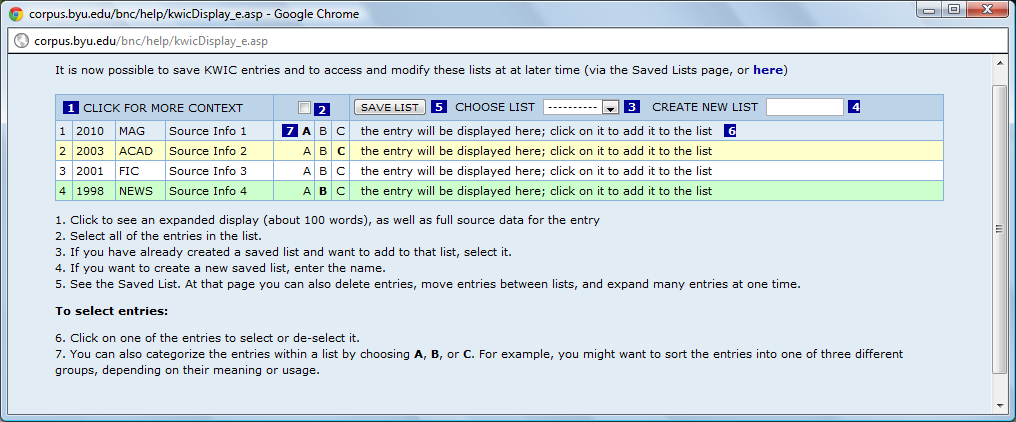
Task: Click the page scrollbar down arrow
Action: pyautogui.click(x=1000, y=404)
